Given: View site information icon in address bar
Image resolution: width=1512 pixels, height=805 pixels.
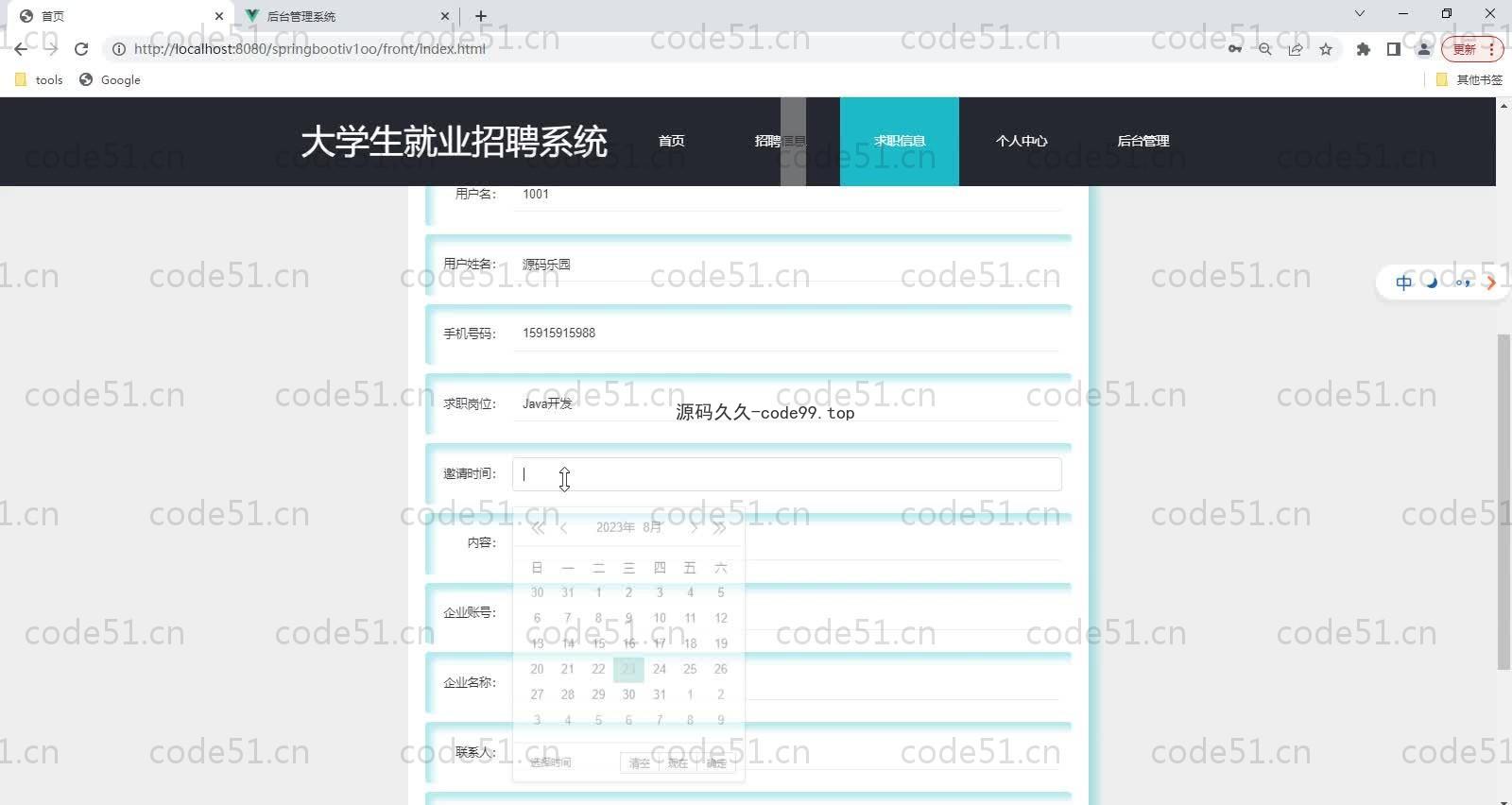Looking at the screenshot, I should tap(119, 49).
